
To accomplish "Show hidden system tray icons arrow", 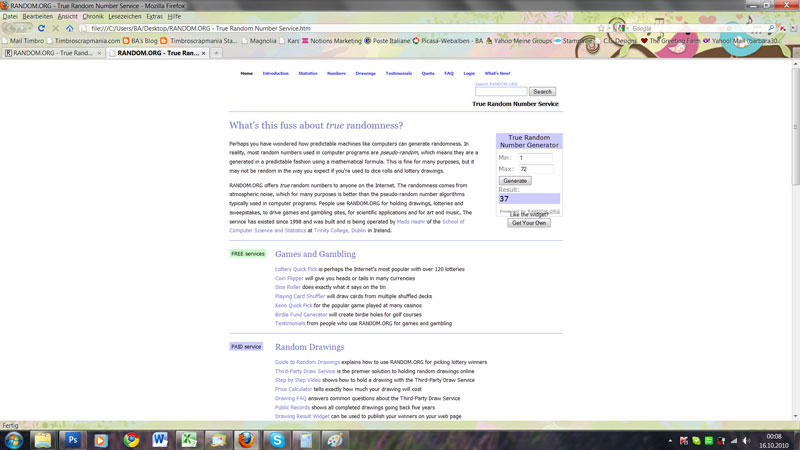I will pos(670,441).
